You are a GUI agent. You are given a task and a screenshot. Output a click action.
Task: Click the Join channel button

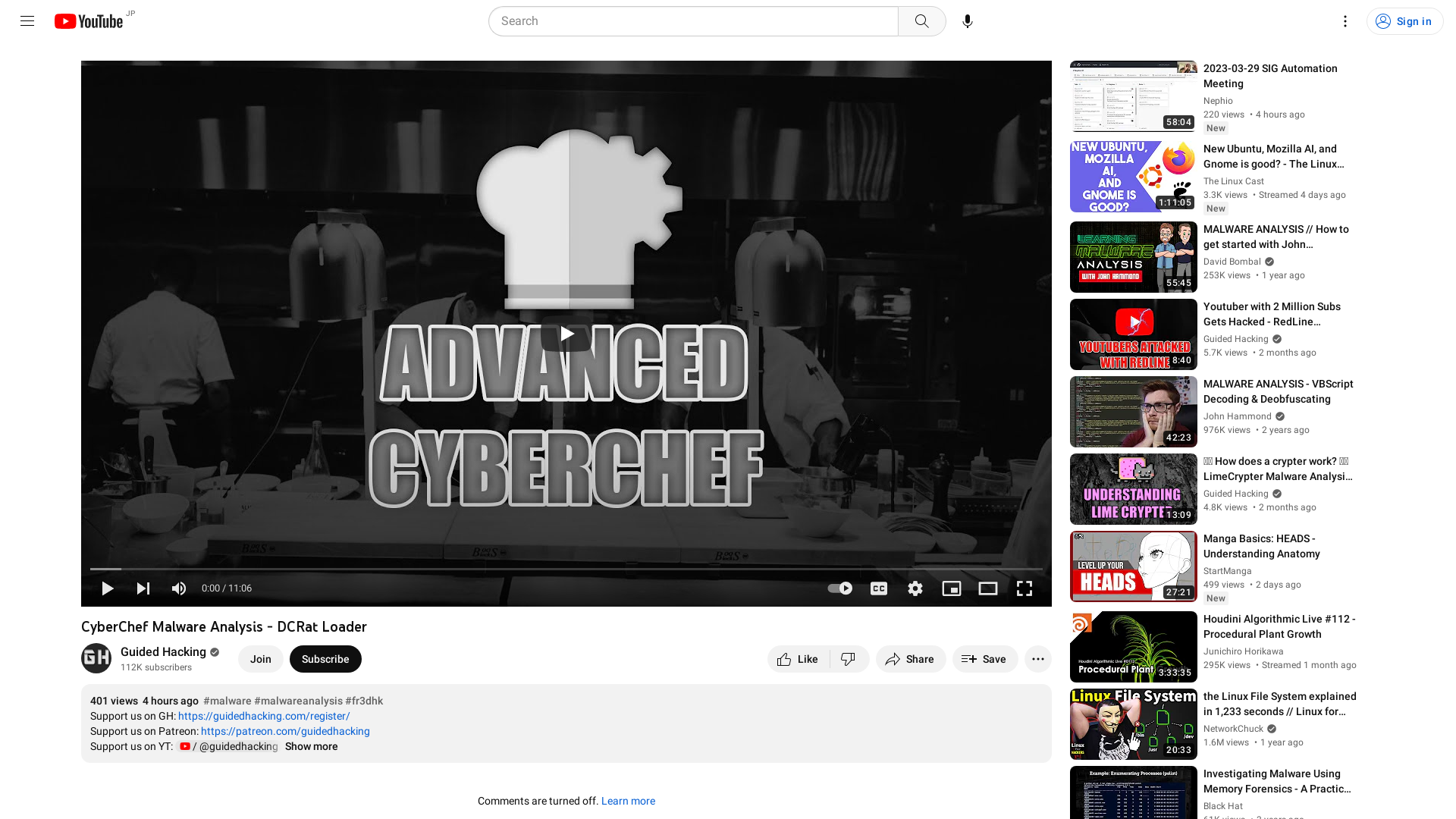(x=260, y=658)
